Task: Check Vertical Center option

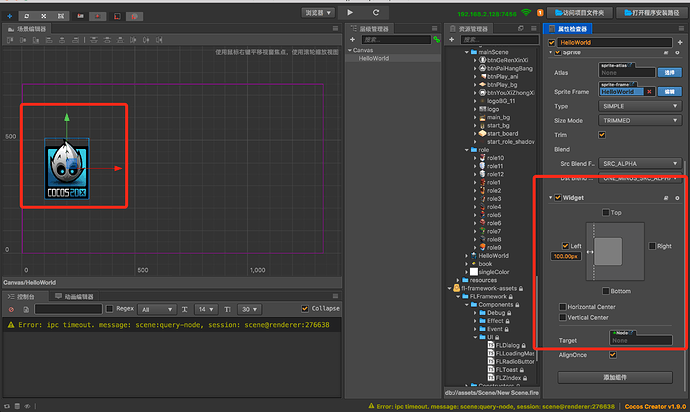Action: (x=562, y=317)
